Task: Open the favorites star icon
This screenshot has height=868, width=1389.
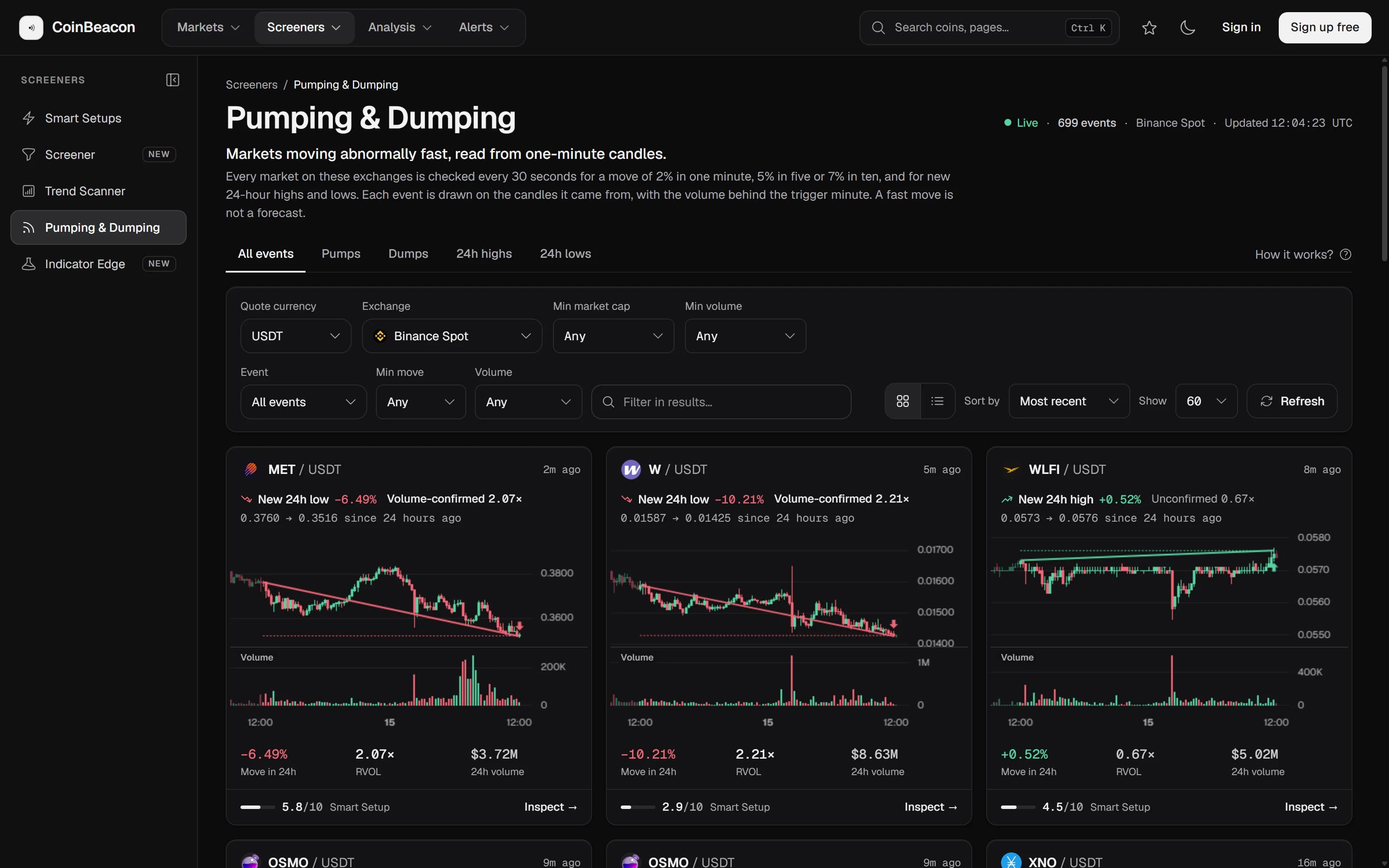Action: pyautogui.click(x=1149, y=27)
